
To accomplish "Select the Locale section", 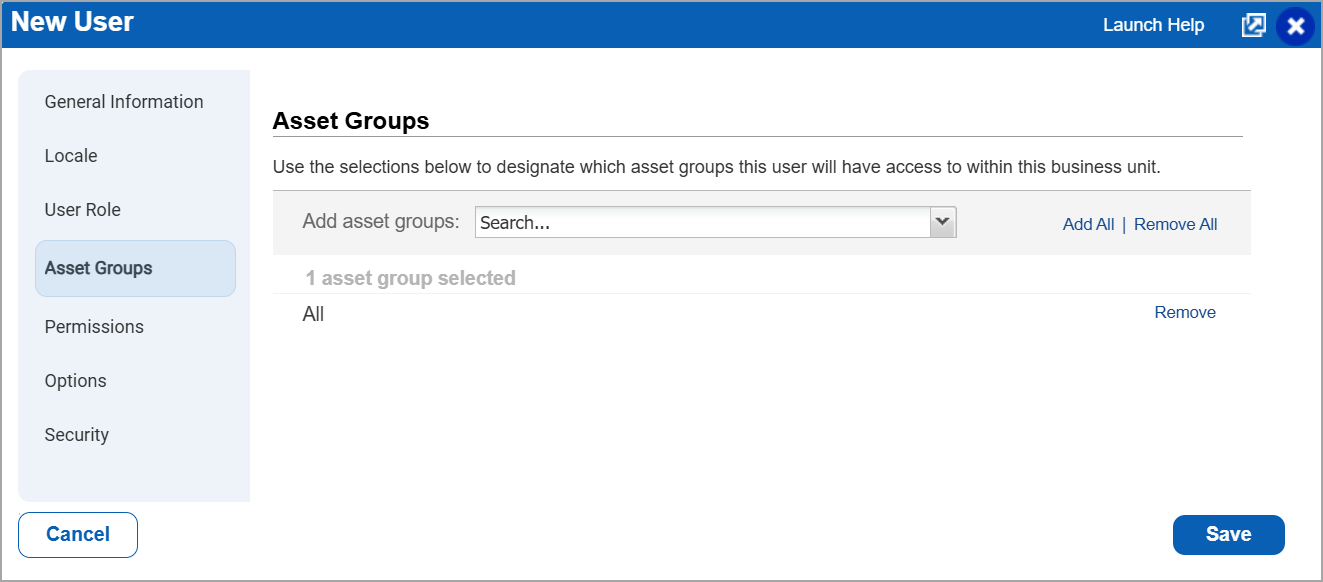I will click(x=70, y=155).
